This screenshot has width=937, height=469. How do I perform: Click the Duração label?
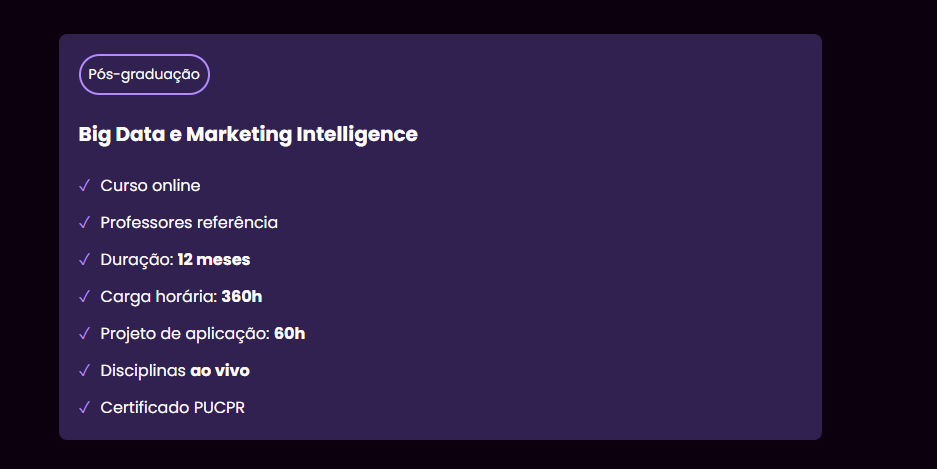click(x=137, y=260)
